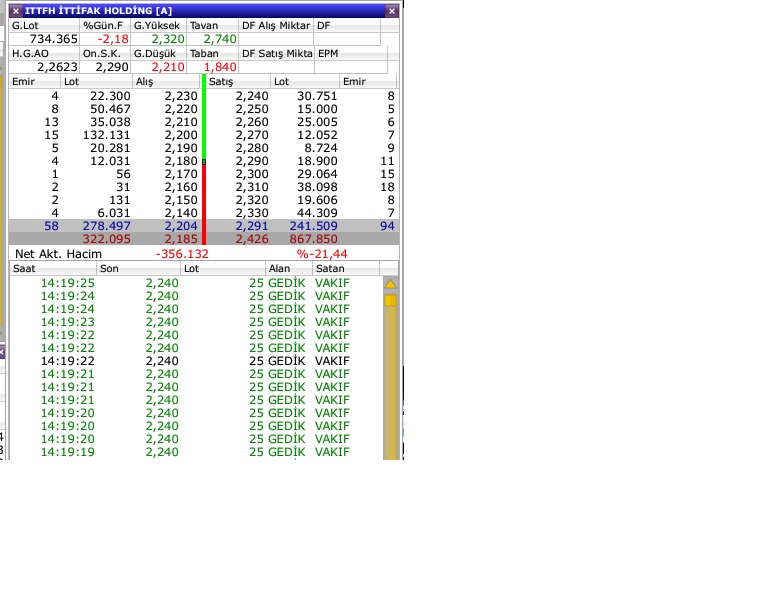This screenshot has width=768, height=614.
Task: Select bid price 2,230
Action: pyautogui.click(x=181, y=96)
